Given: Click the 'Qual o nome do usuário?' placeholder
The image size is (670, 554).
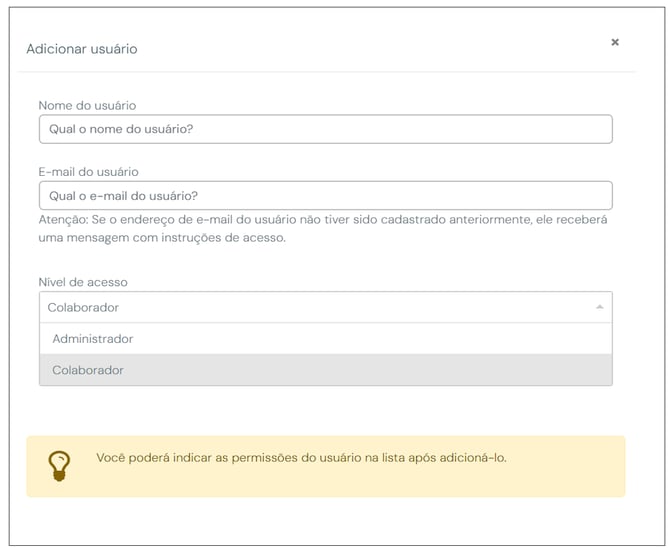Looking at the screenshot, I should click(121, 129).
